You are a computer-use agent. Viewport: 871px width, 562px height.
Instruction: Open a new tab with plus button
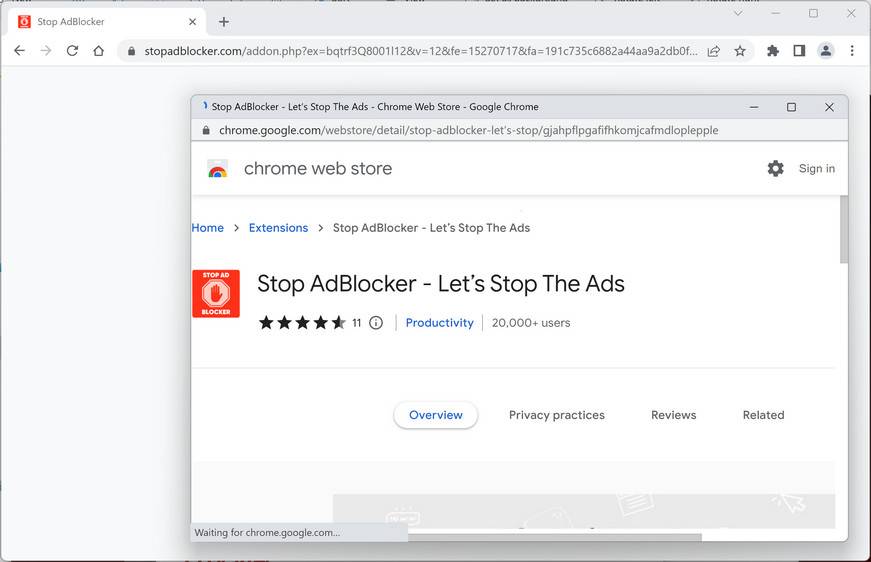[223, 22]
